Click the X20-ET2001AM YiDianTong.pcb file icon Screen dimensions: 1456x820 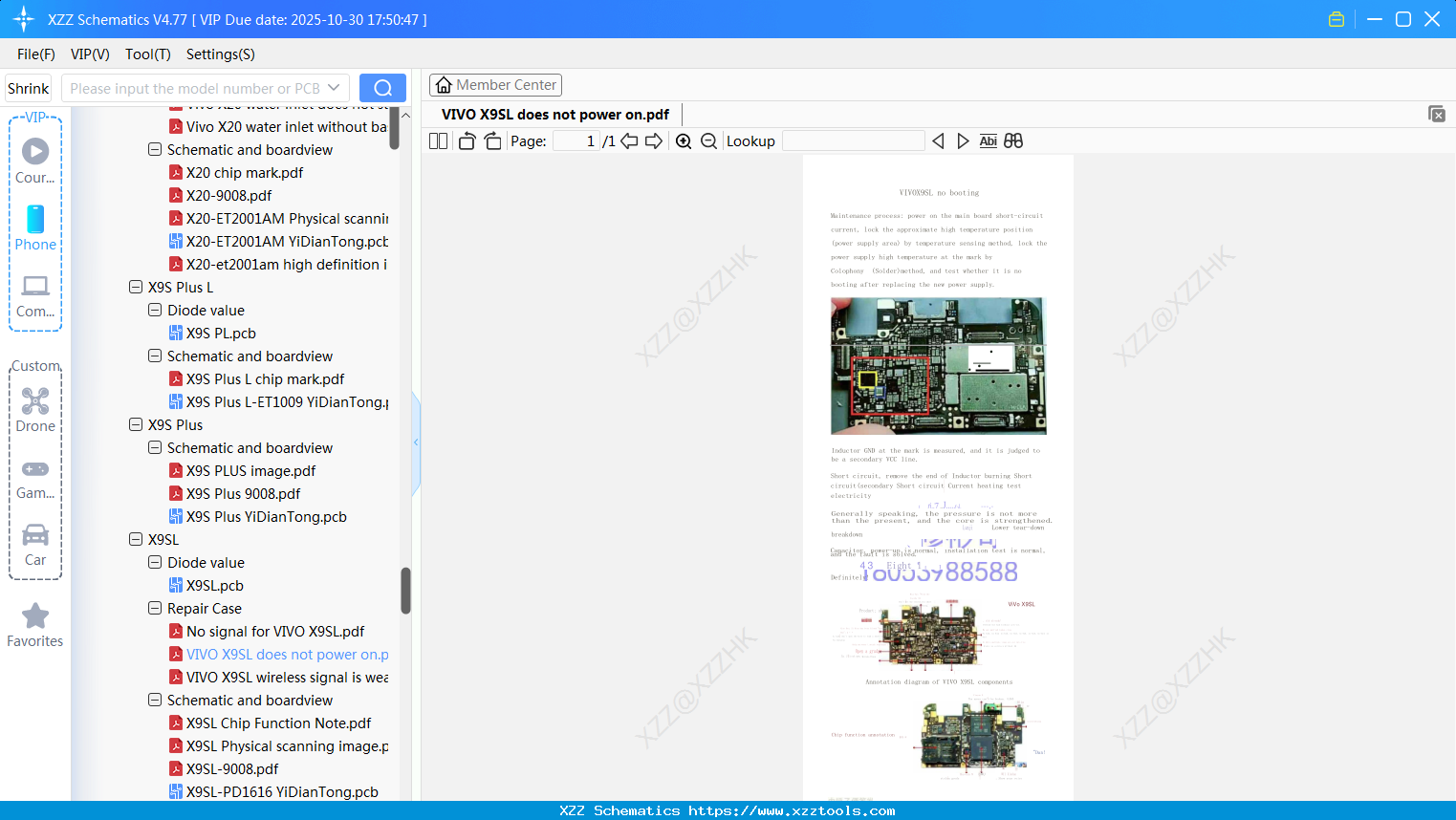176,241
